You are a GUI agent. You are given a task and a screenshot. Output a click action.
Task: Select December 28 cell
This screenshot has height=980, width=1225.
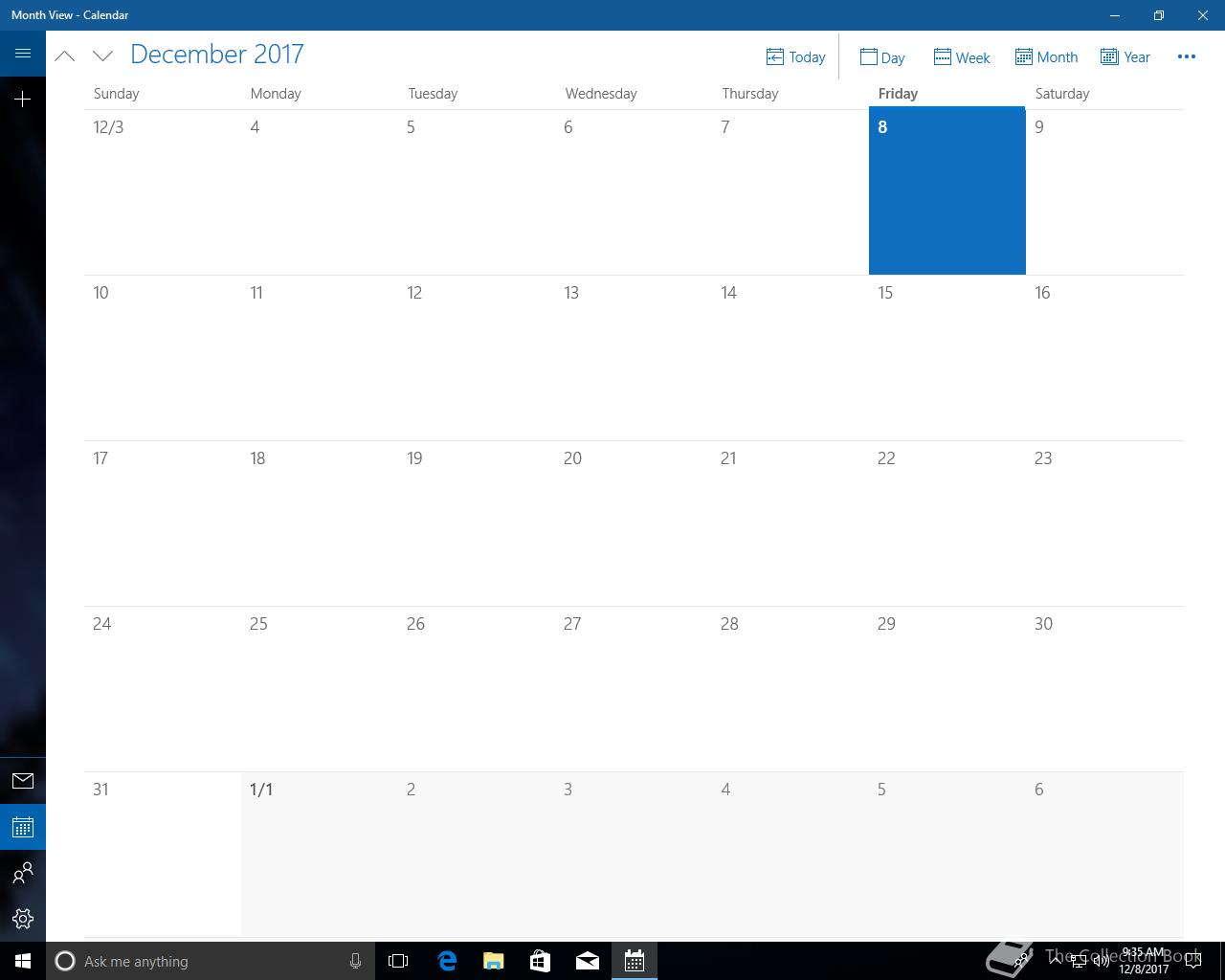(x=791, y=689)
